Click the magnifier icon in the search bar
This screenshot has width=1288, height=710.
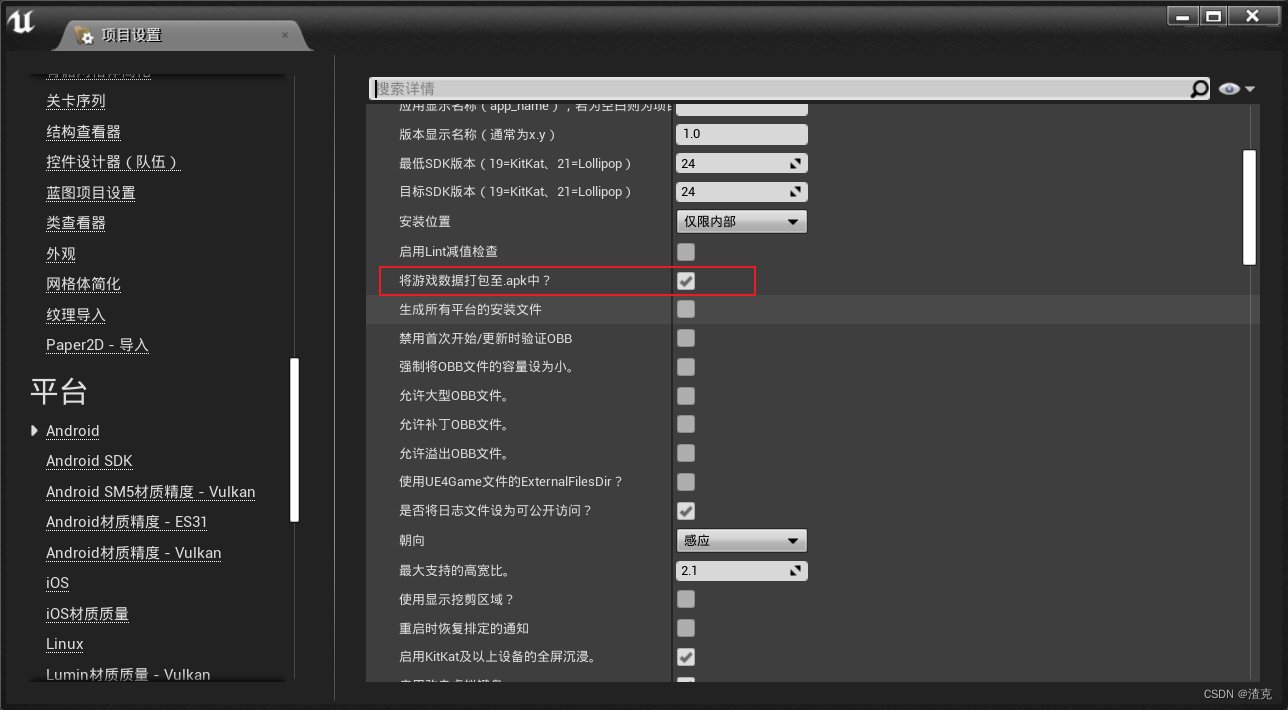tap(1198, 88)
